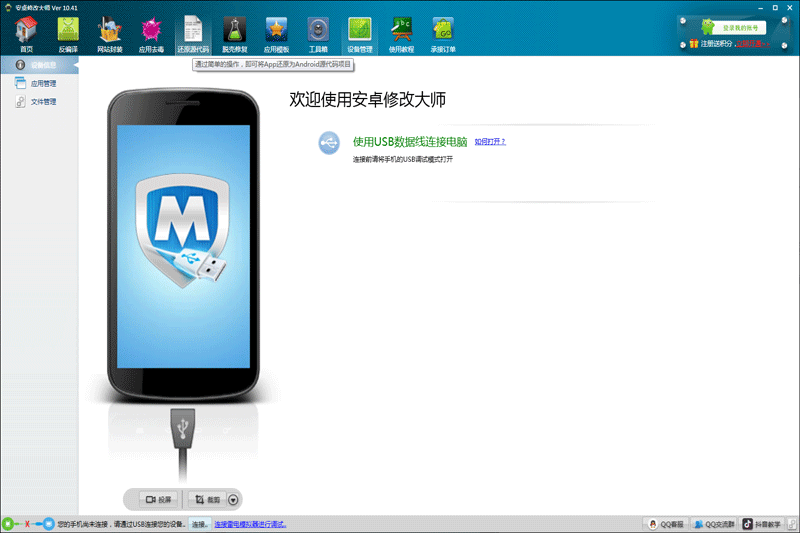Select 设备信息 in the left sidebar

pyautogui.click(x=42, y=66)
